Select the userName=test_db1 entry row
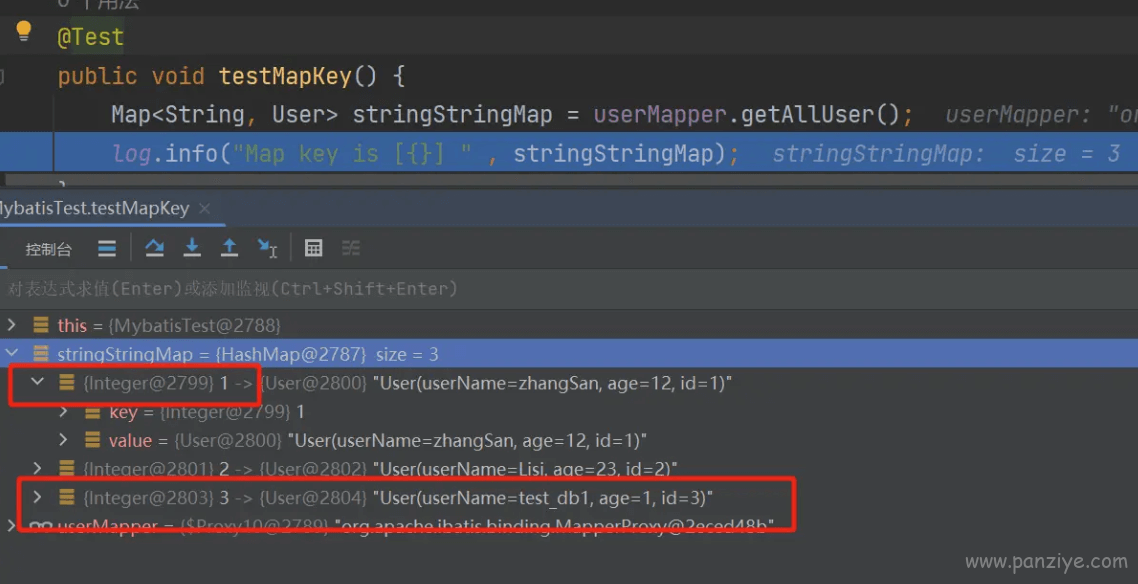1138x584 pixels. 569,497
